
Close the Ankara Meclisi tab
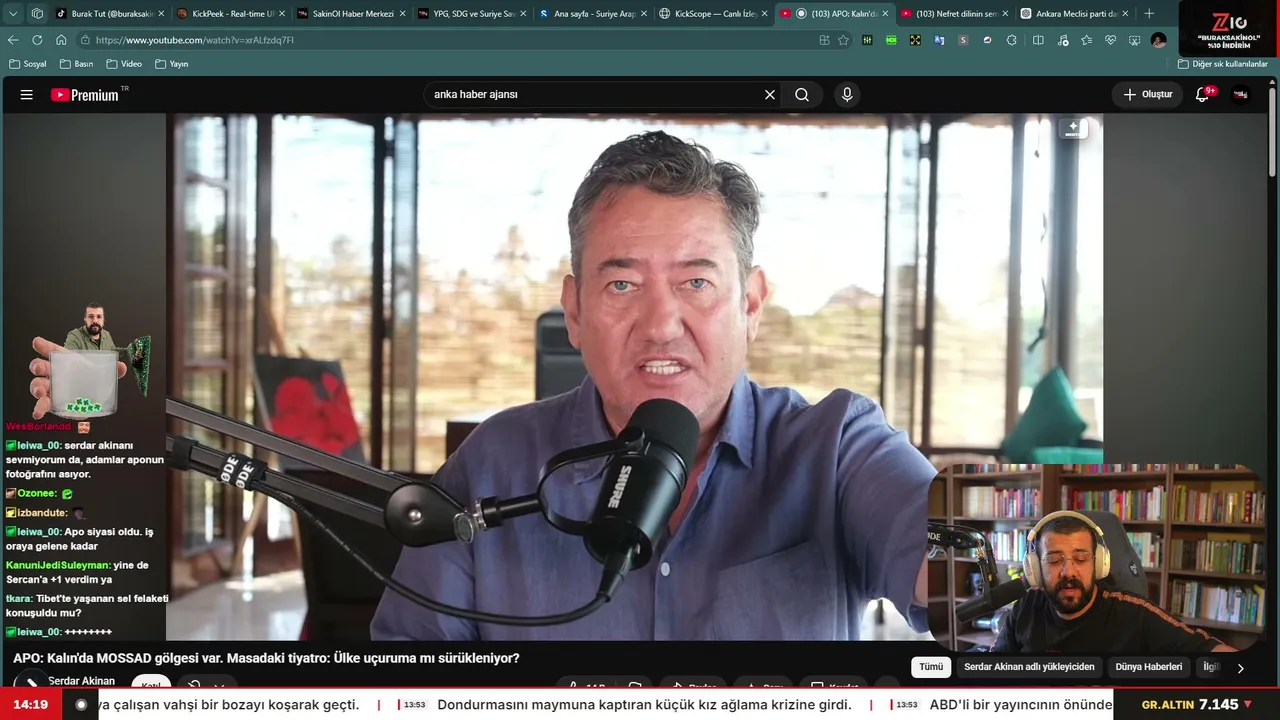1125,14
